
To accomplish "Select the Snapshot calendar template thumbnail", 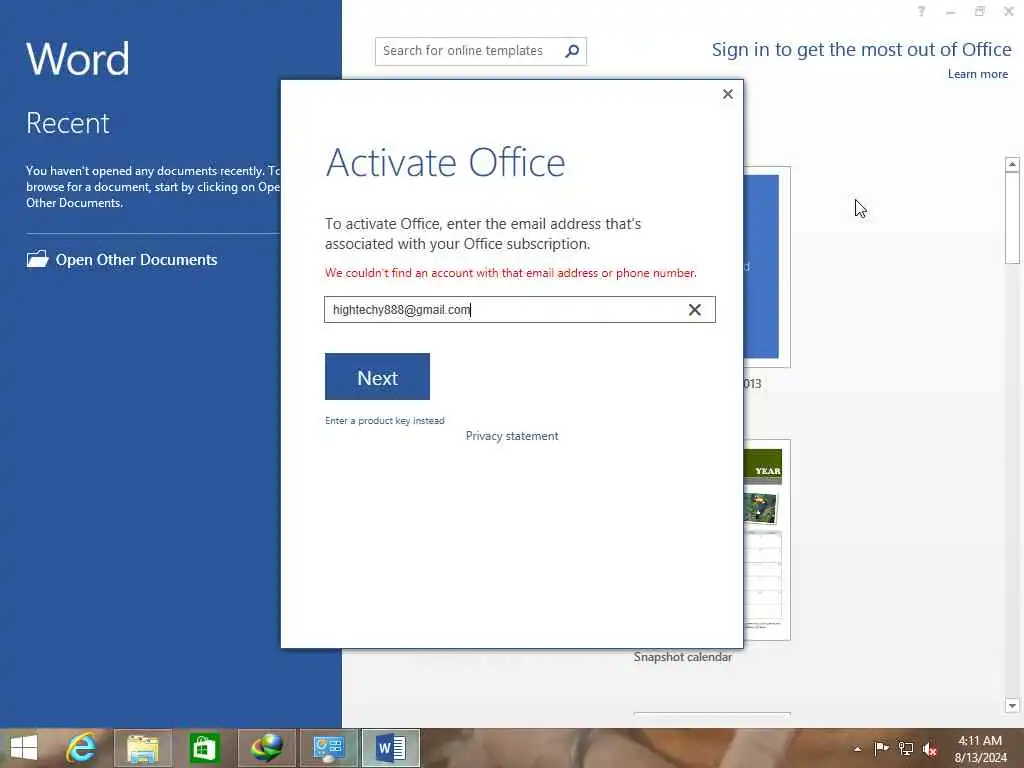I will pos(767,540).
